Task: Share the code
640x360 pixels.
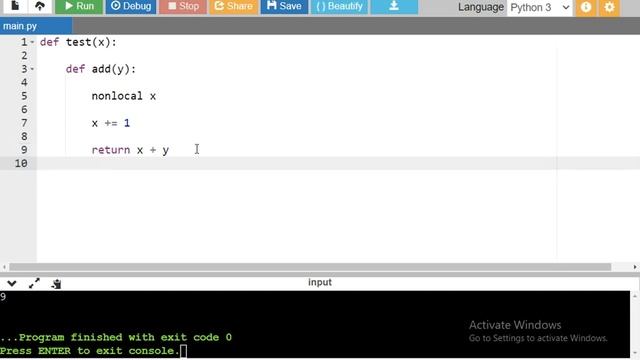Action: pos(234,6)
